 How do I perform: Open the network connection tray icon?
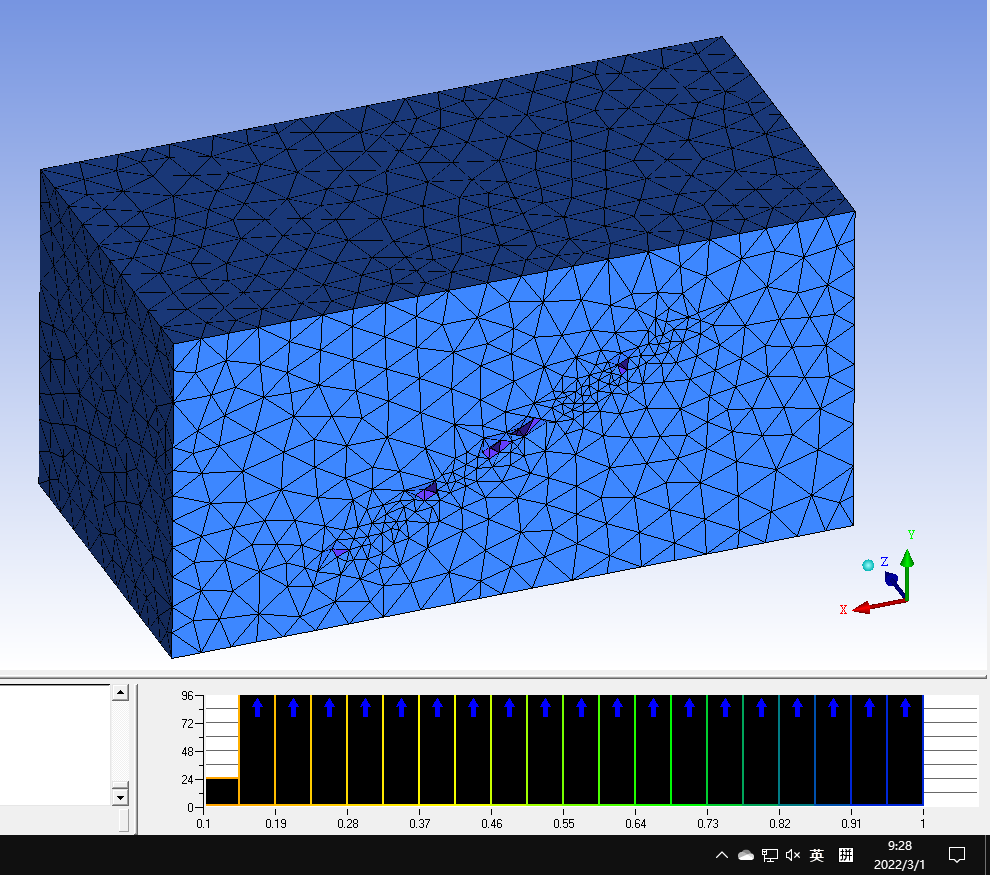pyautogui.click(x=770, y=855)
